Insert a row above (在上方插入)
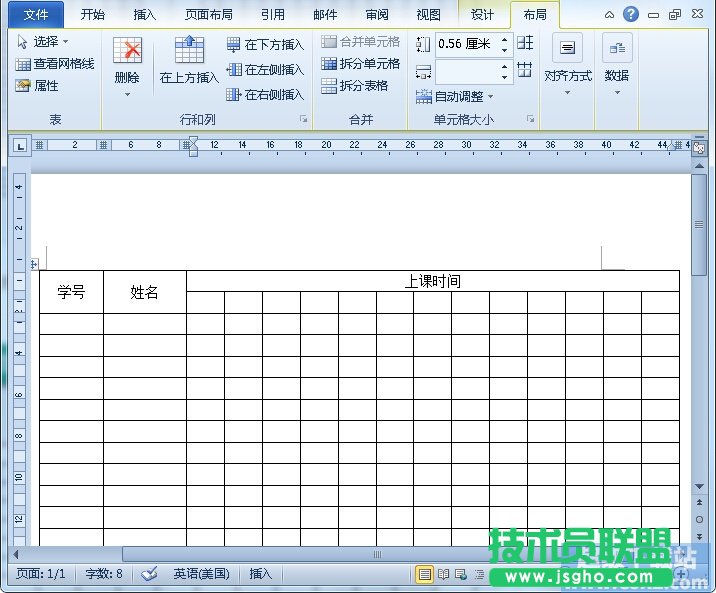The image size is (716, 593). tap(189, 59)
